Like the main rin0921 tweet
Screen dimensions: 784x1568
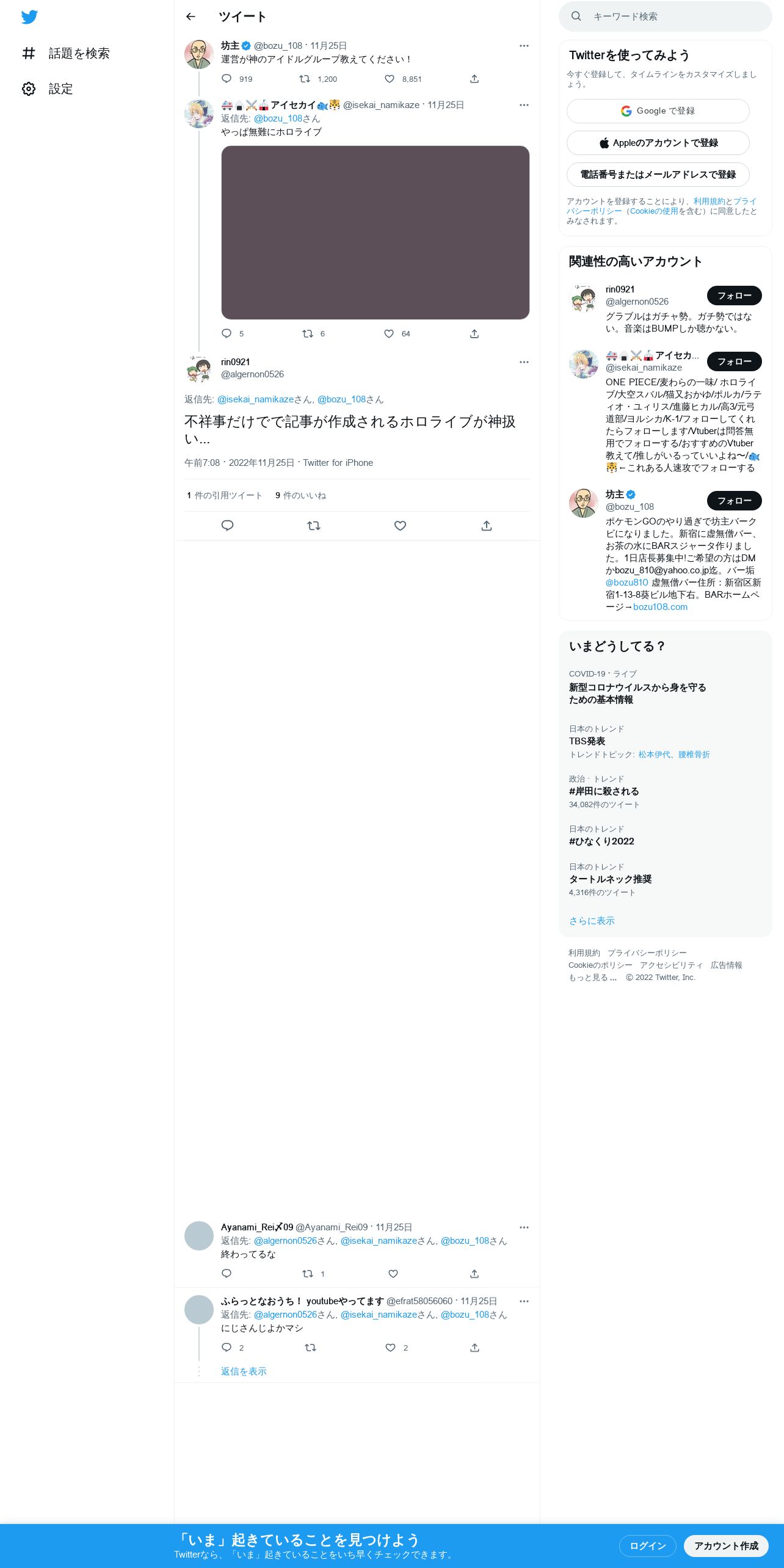(400, 526)
